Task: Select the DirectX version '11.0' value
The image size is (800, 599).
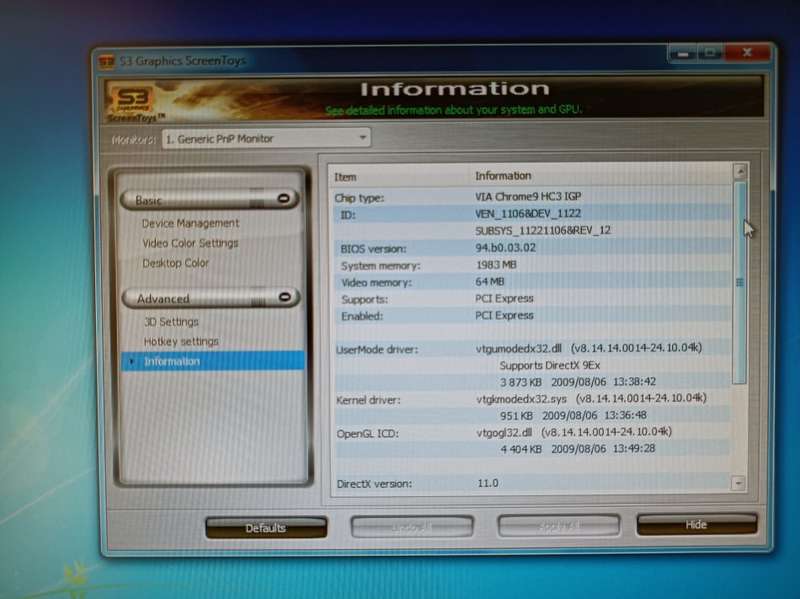Action: (488, 483)
